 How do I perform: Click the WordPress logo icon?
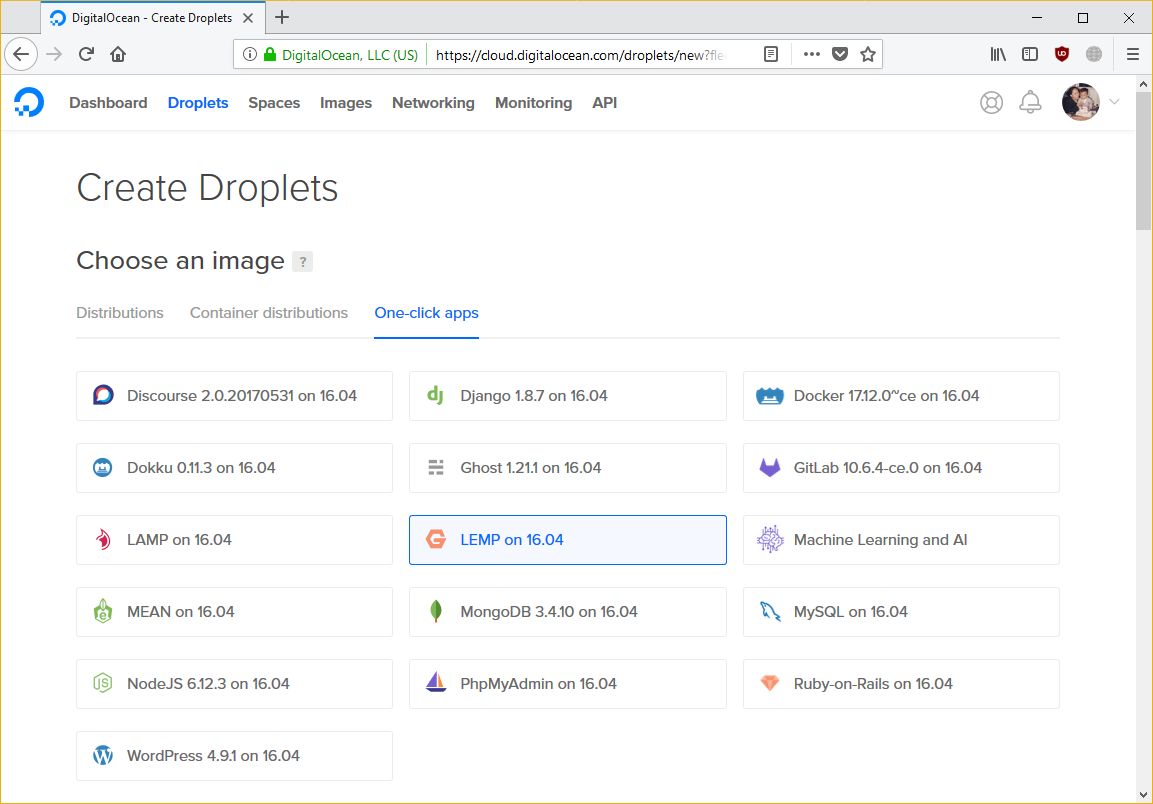point(103,755)
